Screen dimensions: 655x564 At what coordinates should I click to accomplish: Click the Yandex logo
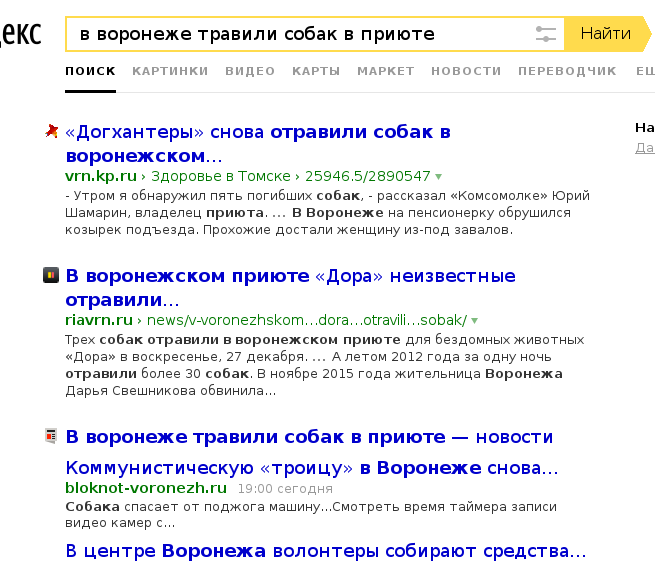(x=20, y=34)
